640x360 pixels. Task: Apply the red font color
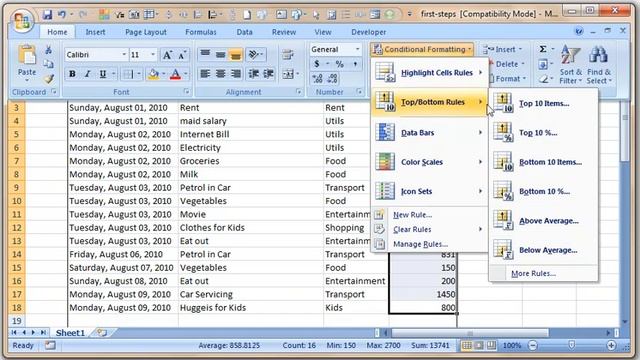coord(175,74)
